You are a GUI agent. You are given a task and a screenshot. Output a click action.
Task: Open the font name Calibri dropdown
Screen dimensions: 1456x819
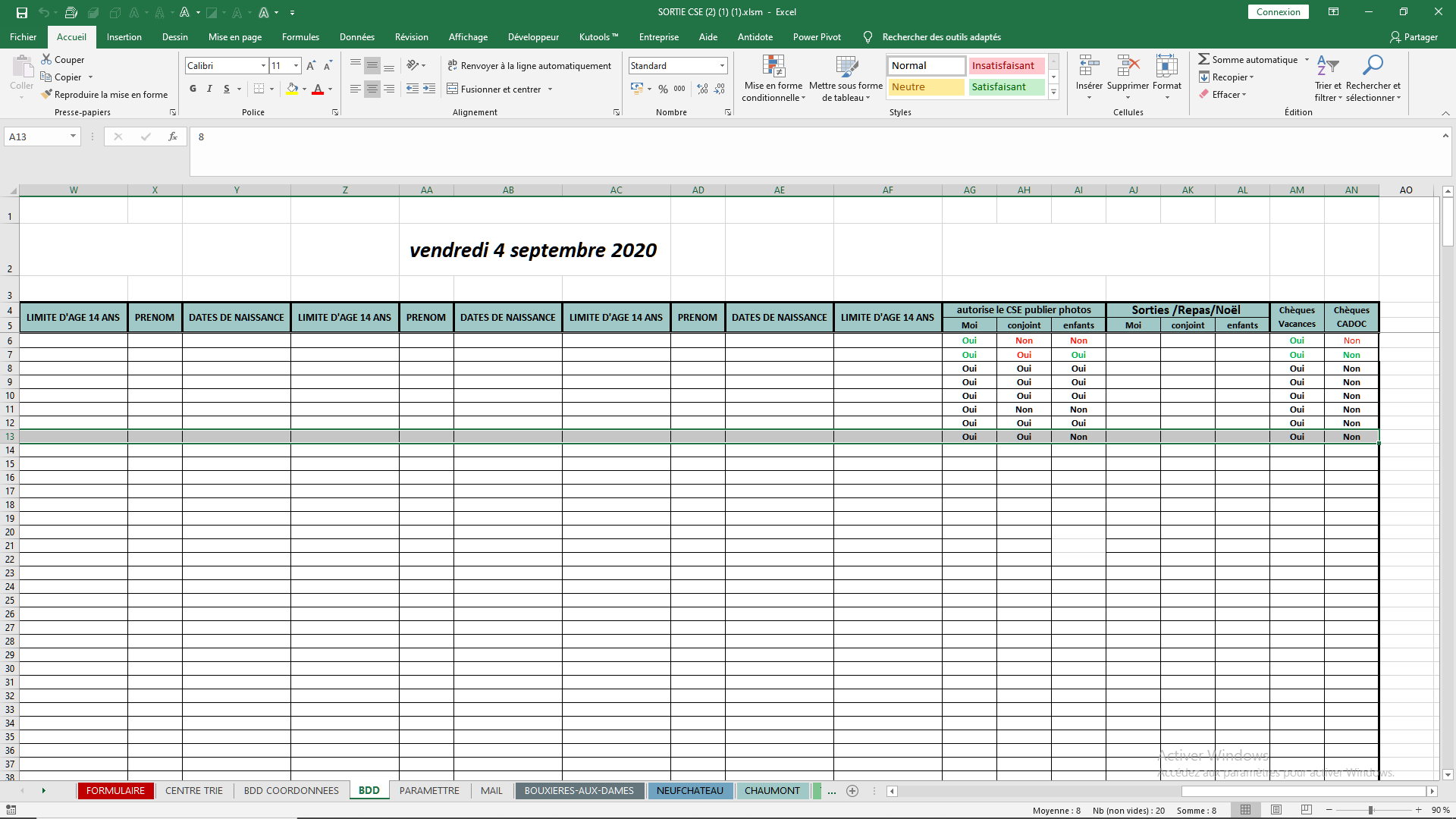pos(263,66)
